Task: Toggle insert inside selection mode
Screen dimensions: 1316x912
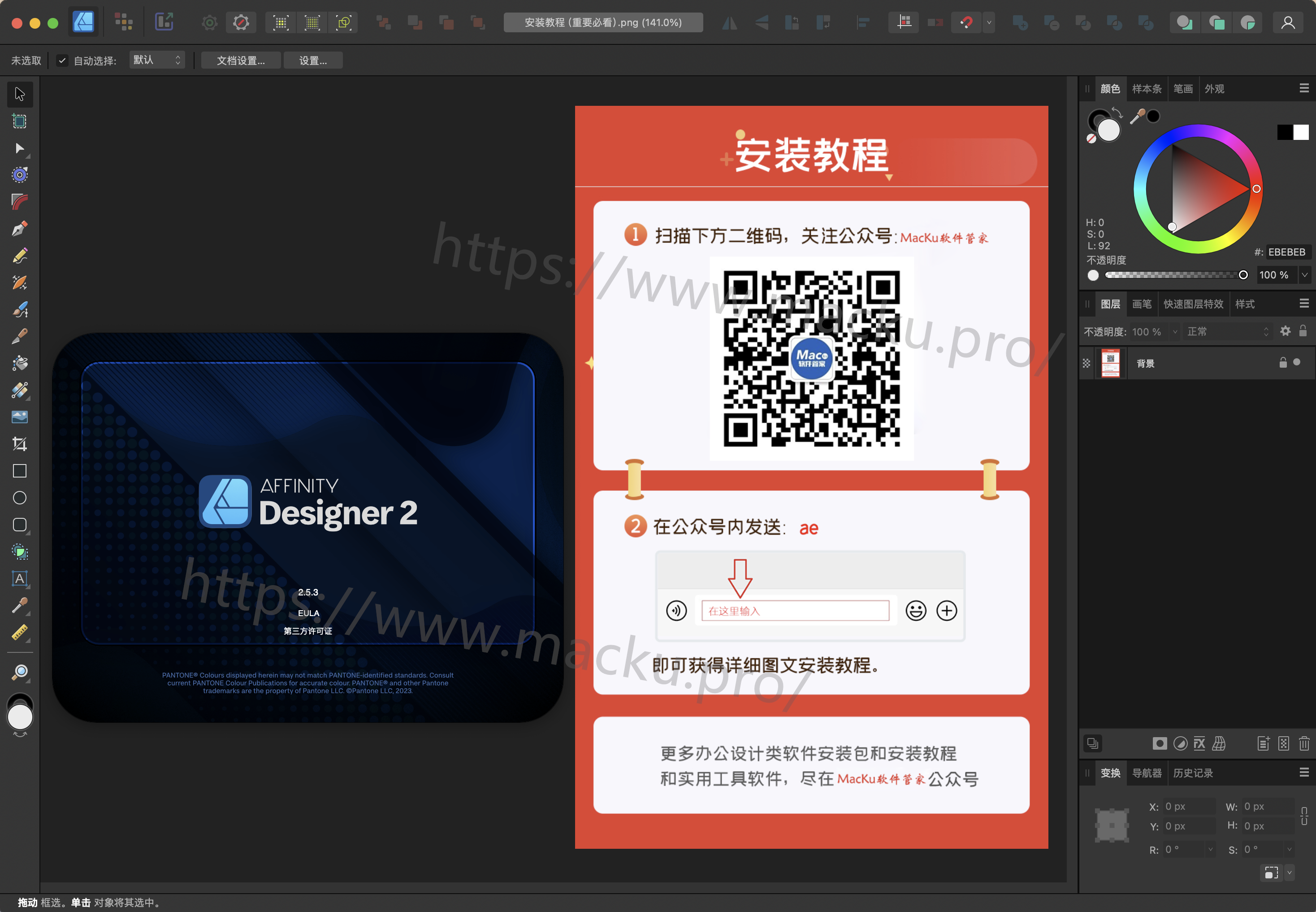Action: click(x=1247, y=23)
